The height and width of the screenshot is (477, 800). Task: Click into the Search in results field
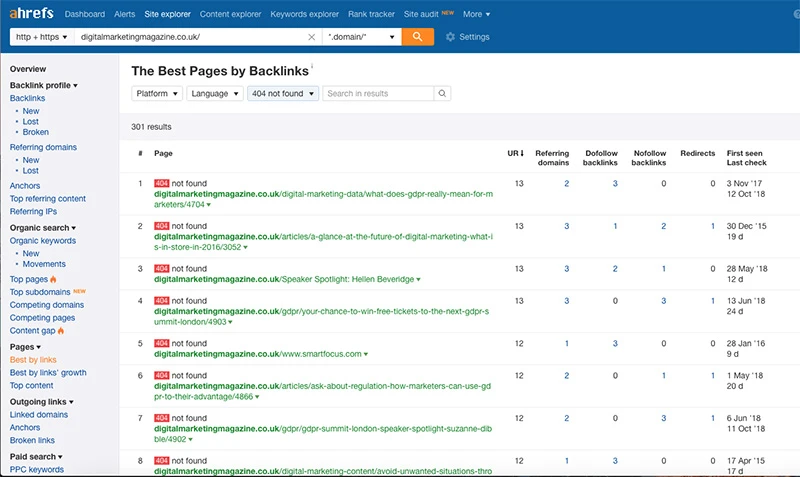tap(378, 93)
